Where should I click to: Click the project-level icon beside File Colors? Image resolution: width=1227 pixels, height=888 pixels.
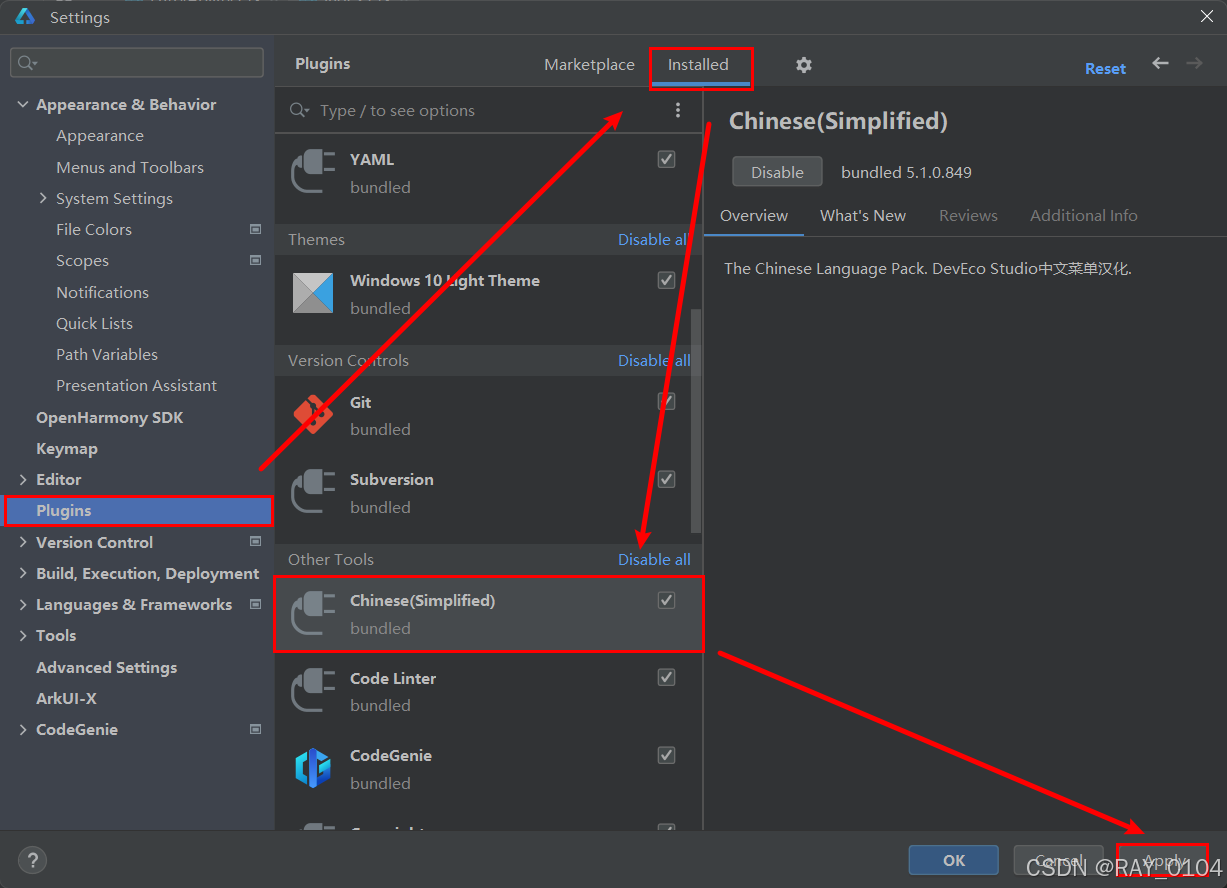coord(255,229)
